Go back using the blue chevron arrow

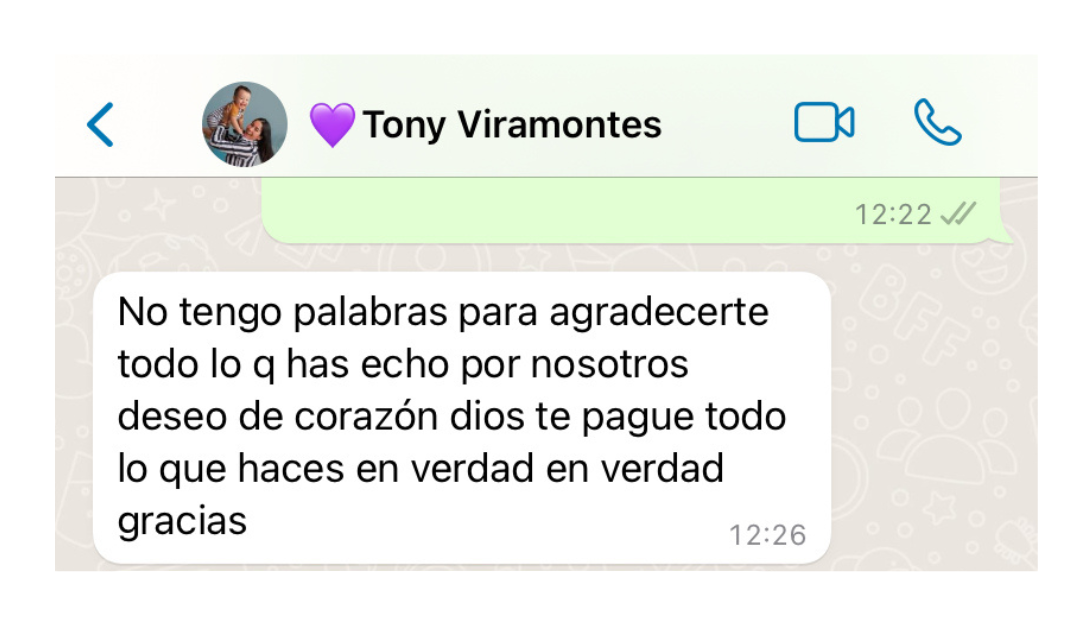click(x=101, y=125)
